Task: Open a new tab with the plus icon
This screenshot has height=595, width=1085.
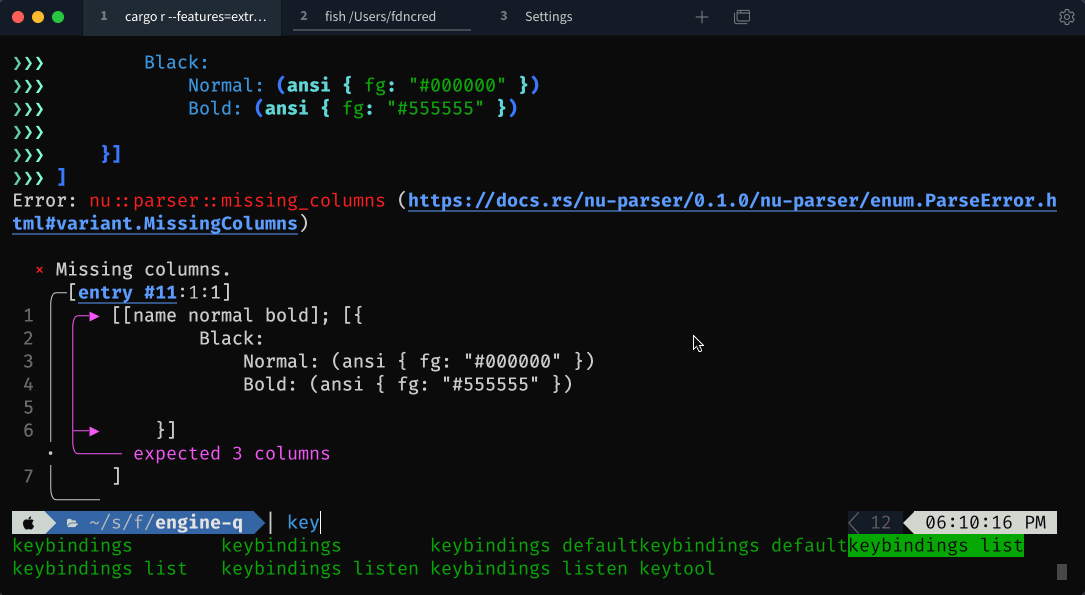Action: [x=701, y=17]
